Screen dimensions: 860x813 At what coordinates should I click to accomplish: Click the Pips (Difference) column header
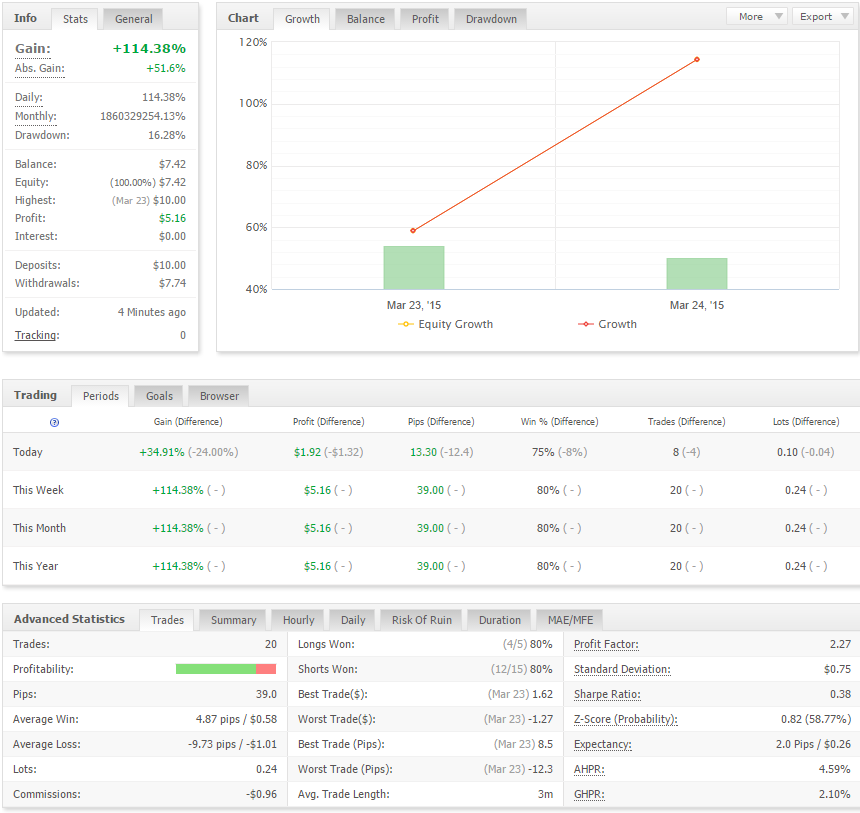(x=441, y=422)
